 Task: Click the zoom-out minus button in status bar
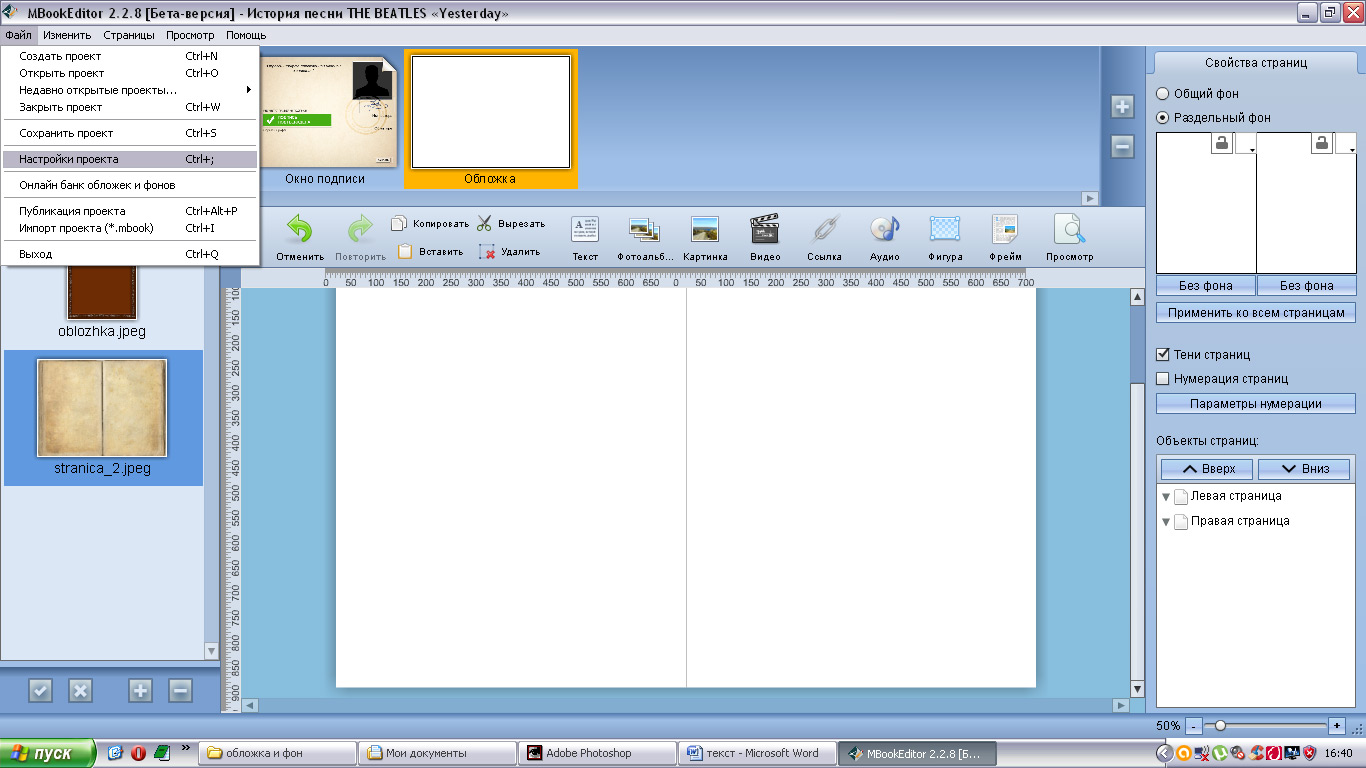(x=1194, y=725)
